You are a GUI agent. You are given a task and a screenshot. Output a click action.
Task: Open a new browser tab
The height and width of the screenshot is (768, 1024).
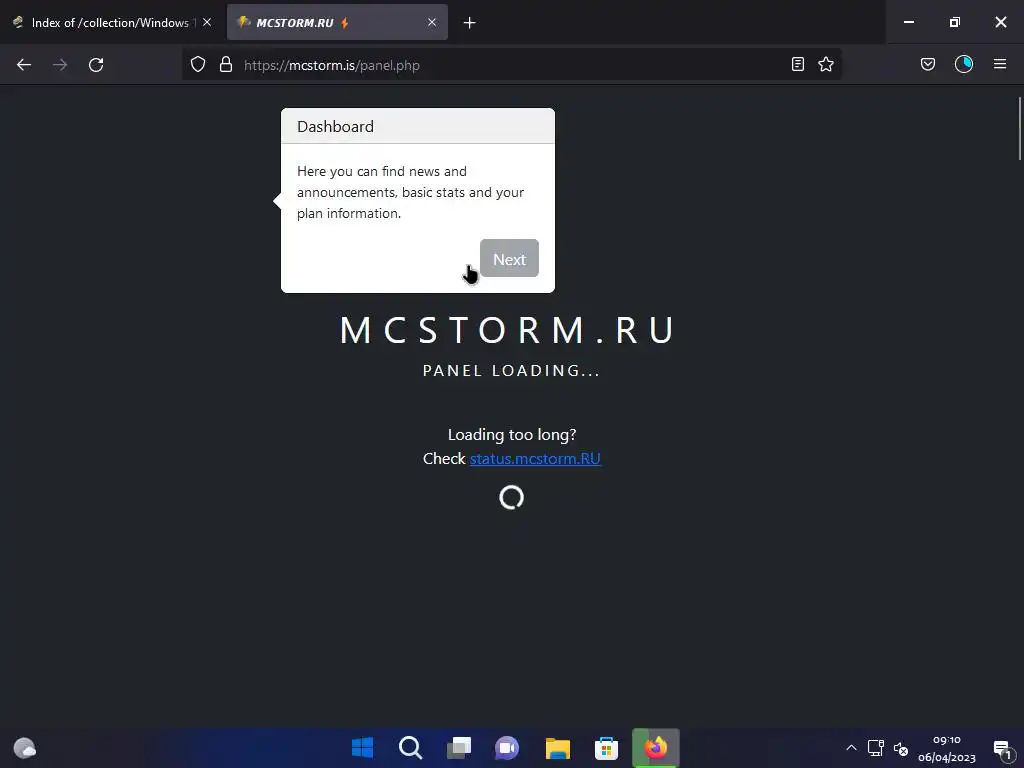470,23
